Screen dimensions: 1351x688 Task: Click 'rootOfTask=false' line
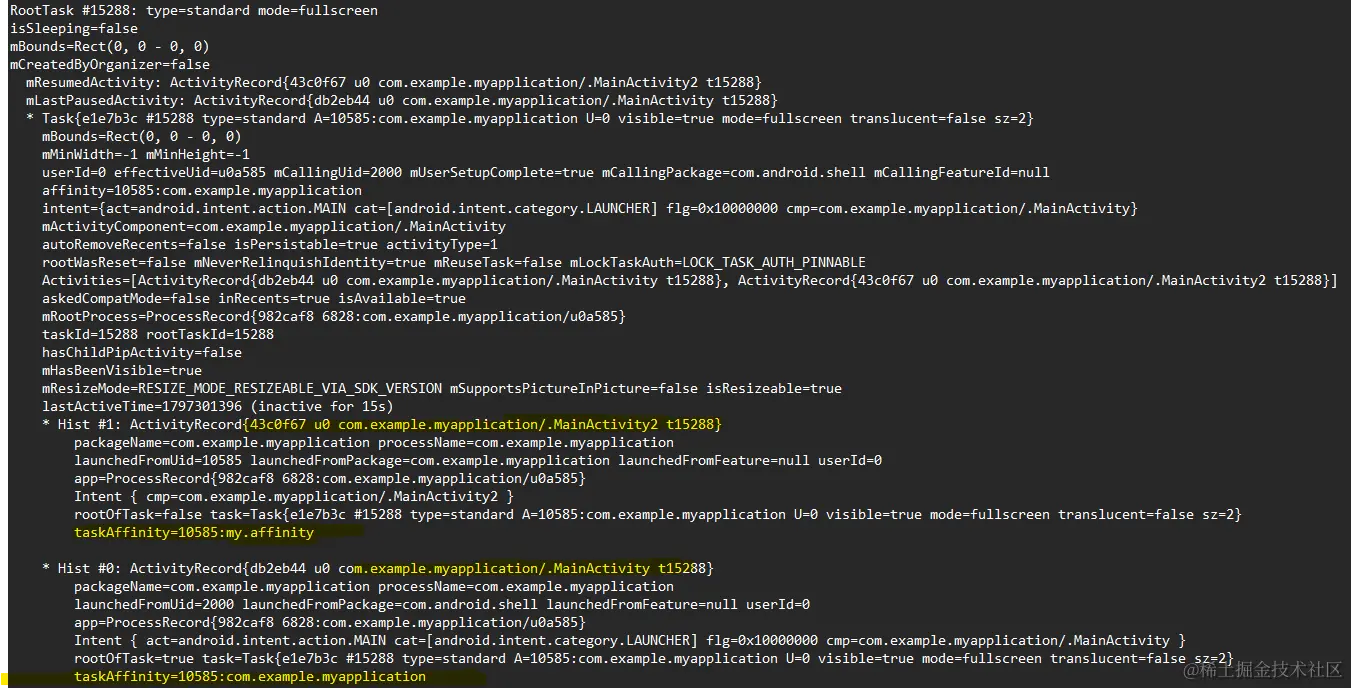658,515
